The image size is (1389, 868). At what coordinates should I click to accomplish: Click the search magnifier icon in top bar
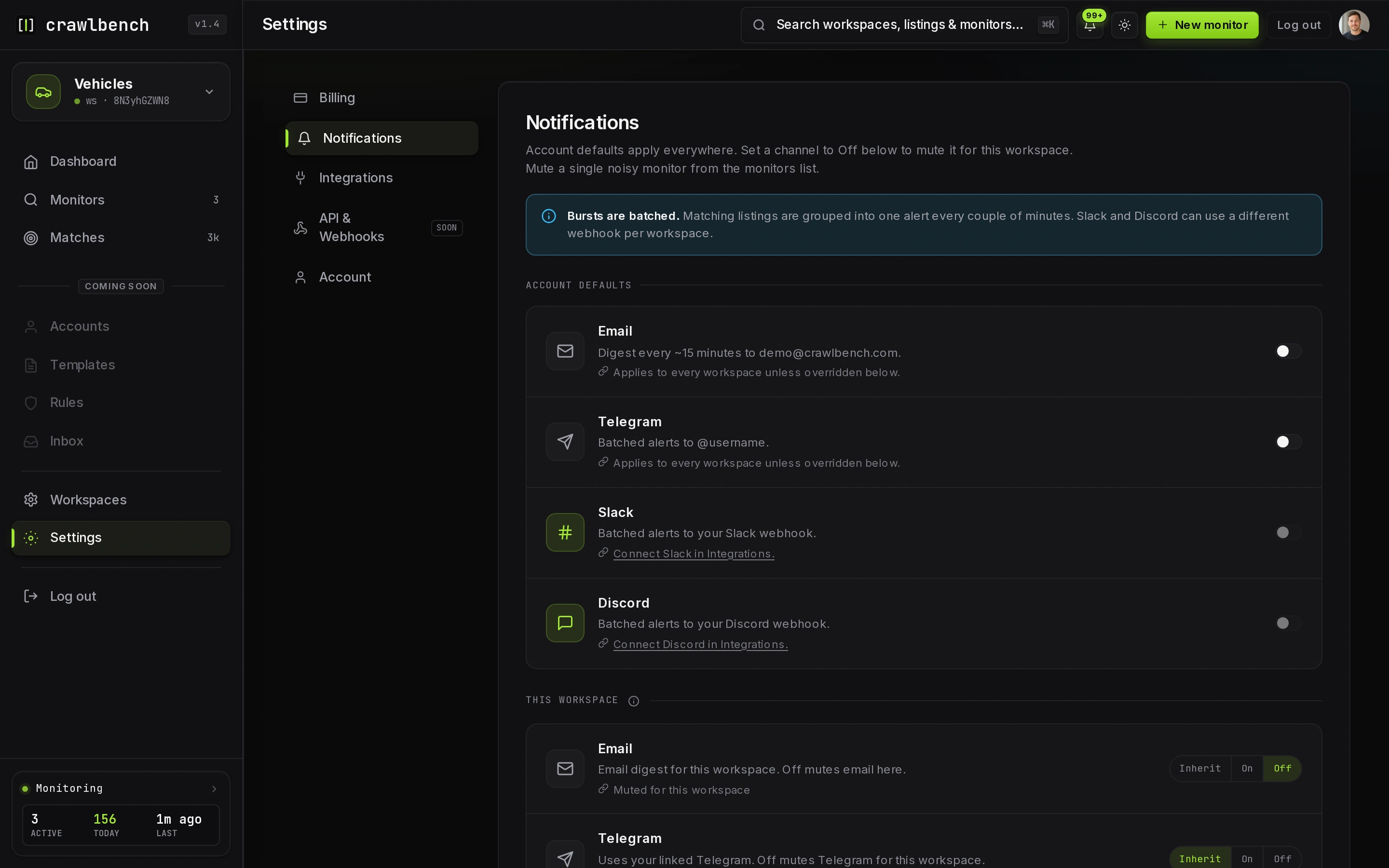(x=759, y=25)
